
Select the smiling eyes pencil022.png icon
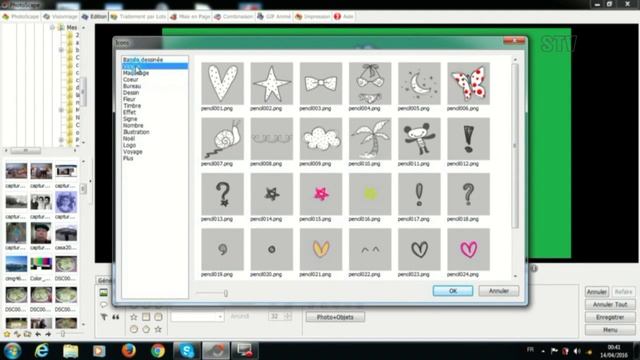[x=370, y=249]
